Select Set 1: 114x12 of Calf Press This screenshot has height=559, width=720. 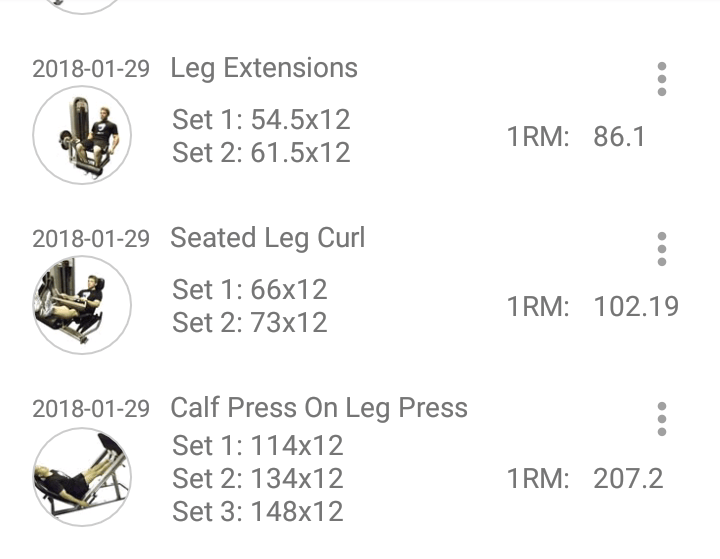258,445
